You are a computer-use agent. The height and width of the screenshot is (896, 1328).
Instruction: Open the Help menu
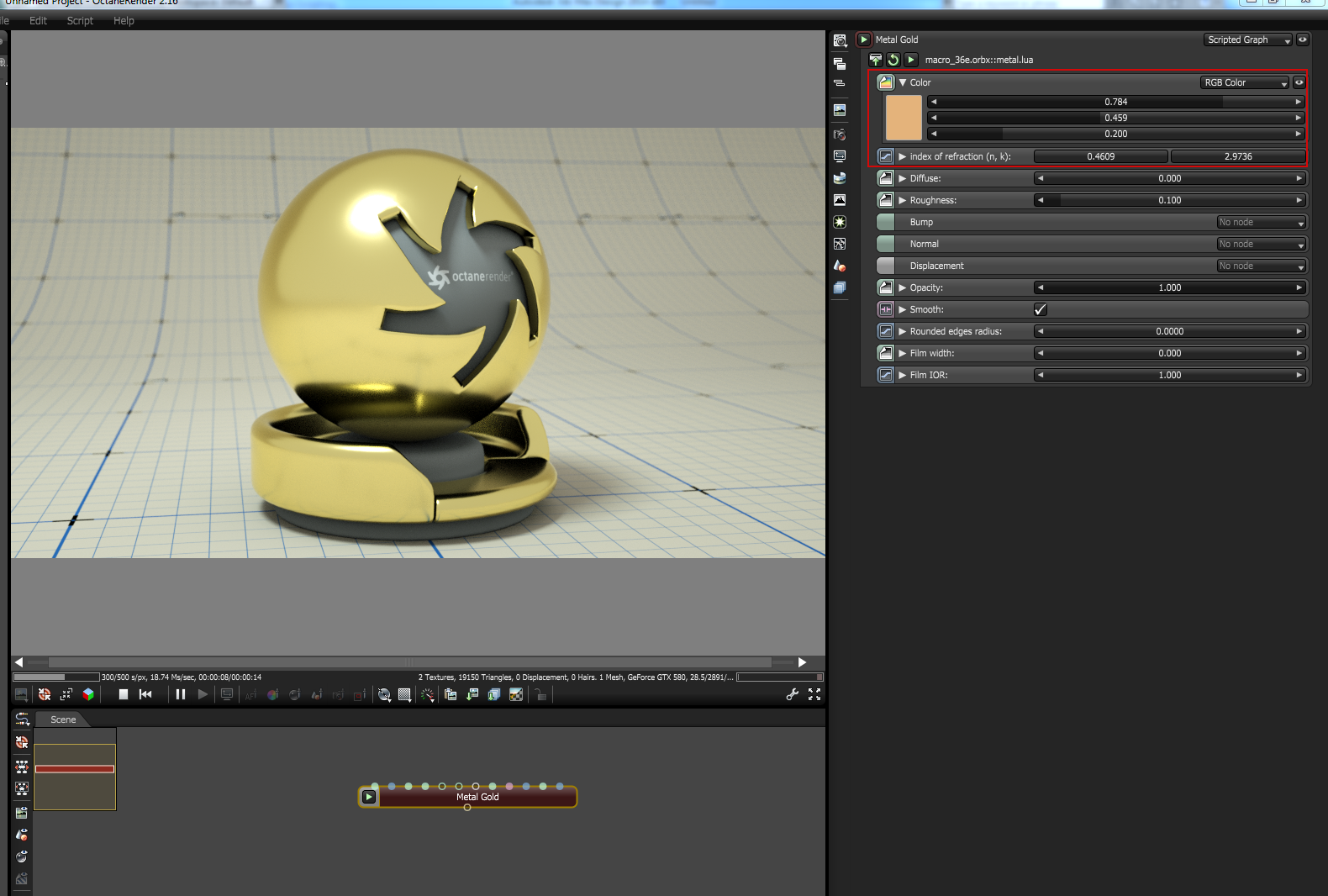click(124, 21)
